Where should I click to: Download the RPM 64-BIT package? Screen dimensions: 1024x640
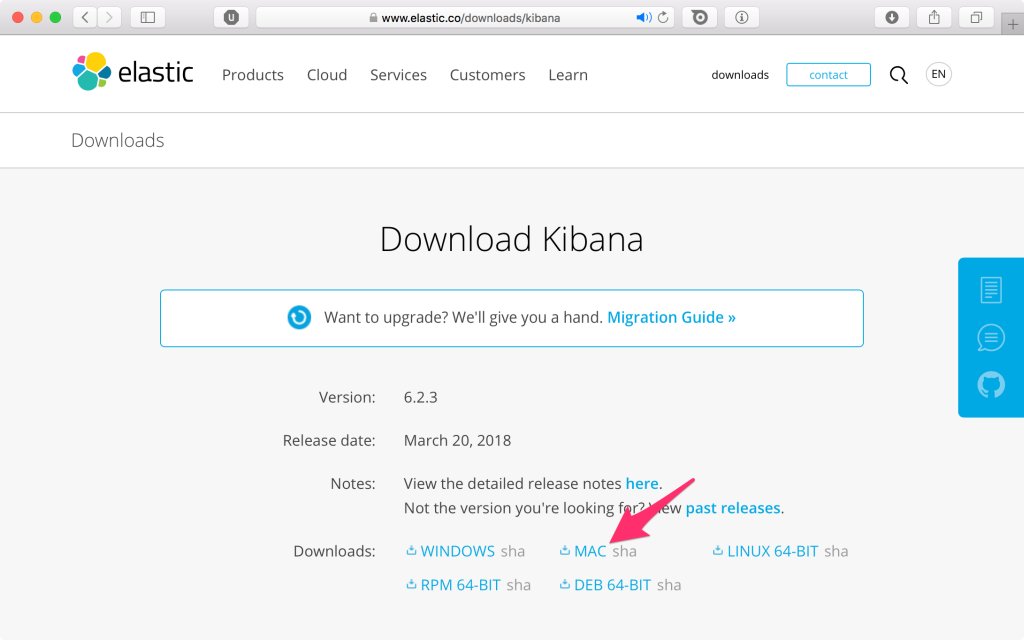click(460, 585)
